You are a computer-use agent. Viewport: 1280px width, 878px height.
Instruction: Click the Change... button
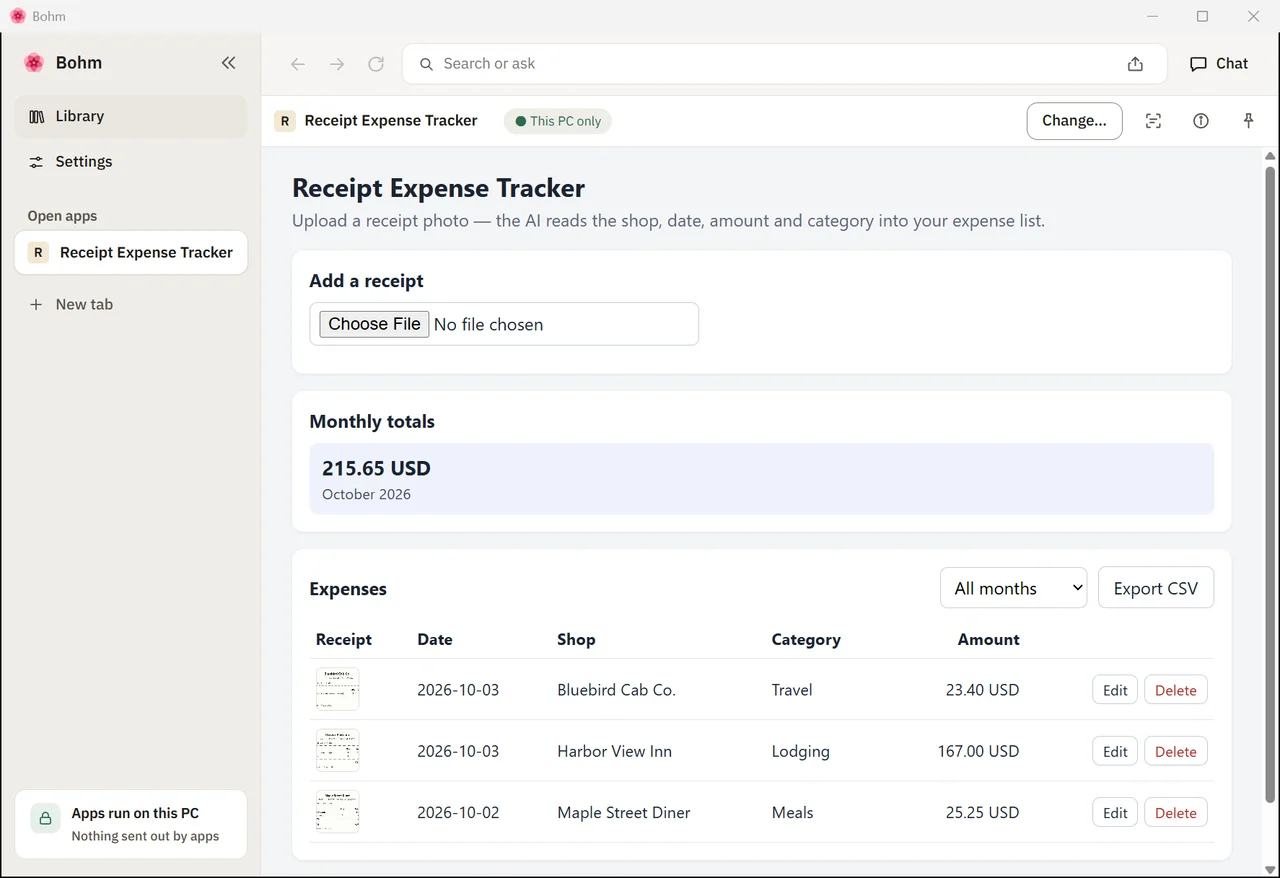click(1074, 121)
